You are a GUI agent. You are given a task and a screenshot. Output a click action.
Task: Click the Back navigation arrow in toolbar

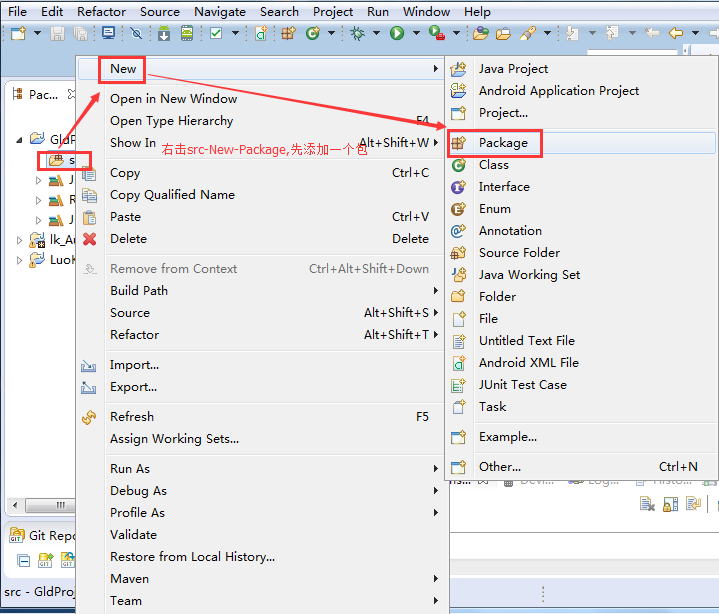tap(676, 33)
